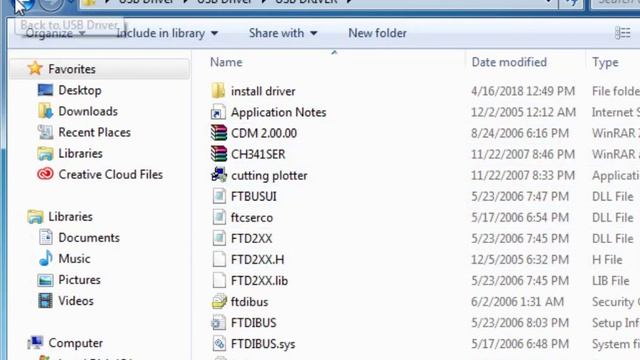Click the Videos library icon
Screen dimensions: 640x360
click(45, 301)
